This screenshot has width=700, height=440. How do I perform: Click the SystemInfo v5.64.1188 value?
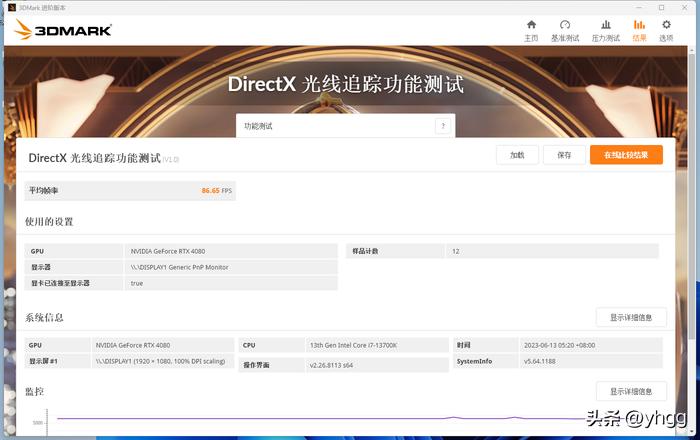(x=540, y=361)
